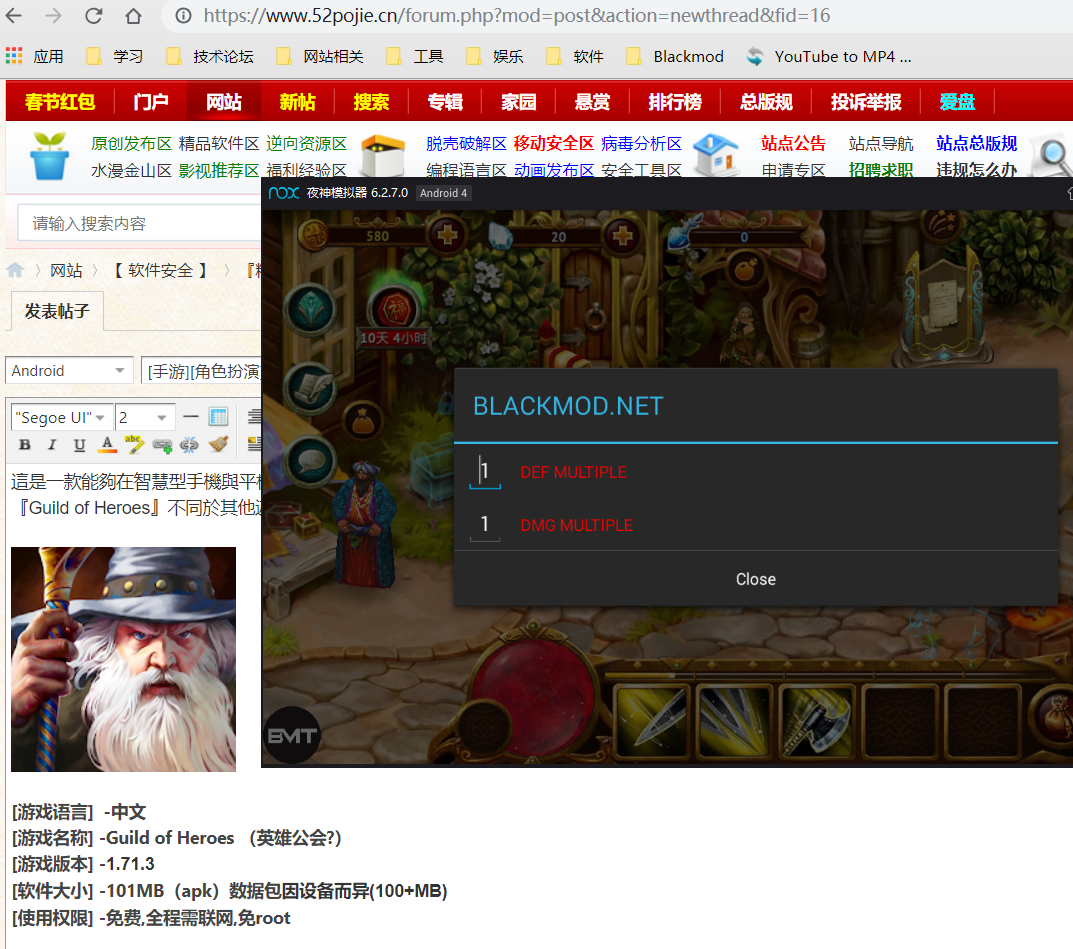Click the teal shield round game icon
Viewport: 1073px width, 949px height.
(x=312, y=309)
